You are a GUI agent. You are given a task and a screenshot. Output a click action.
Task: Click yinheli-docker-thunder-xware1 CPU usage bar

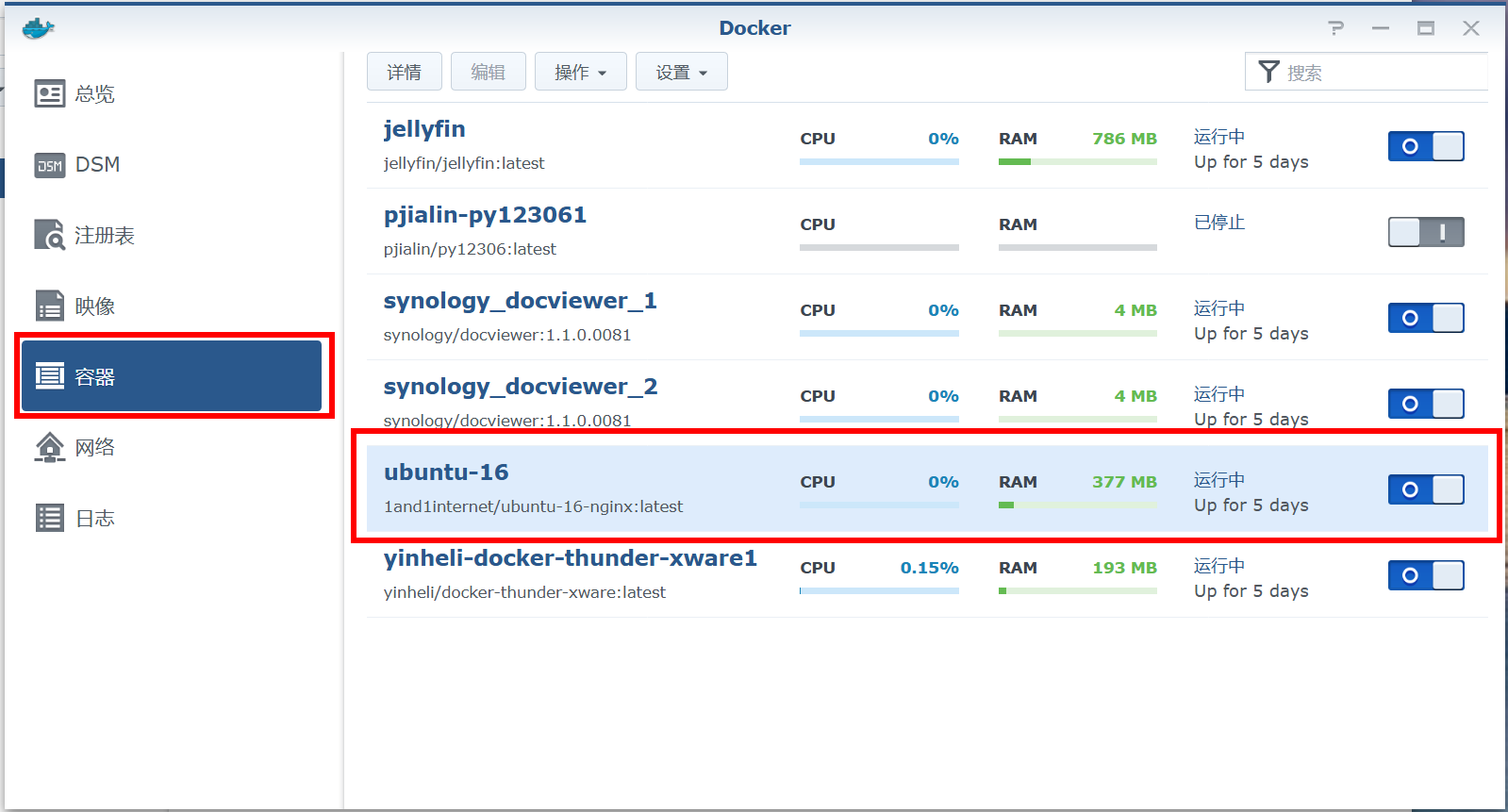pos(879,591)
